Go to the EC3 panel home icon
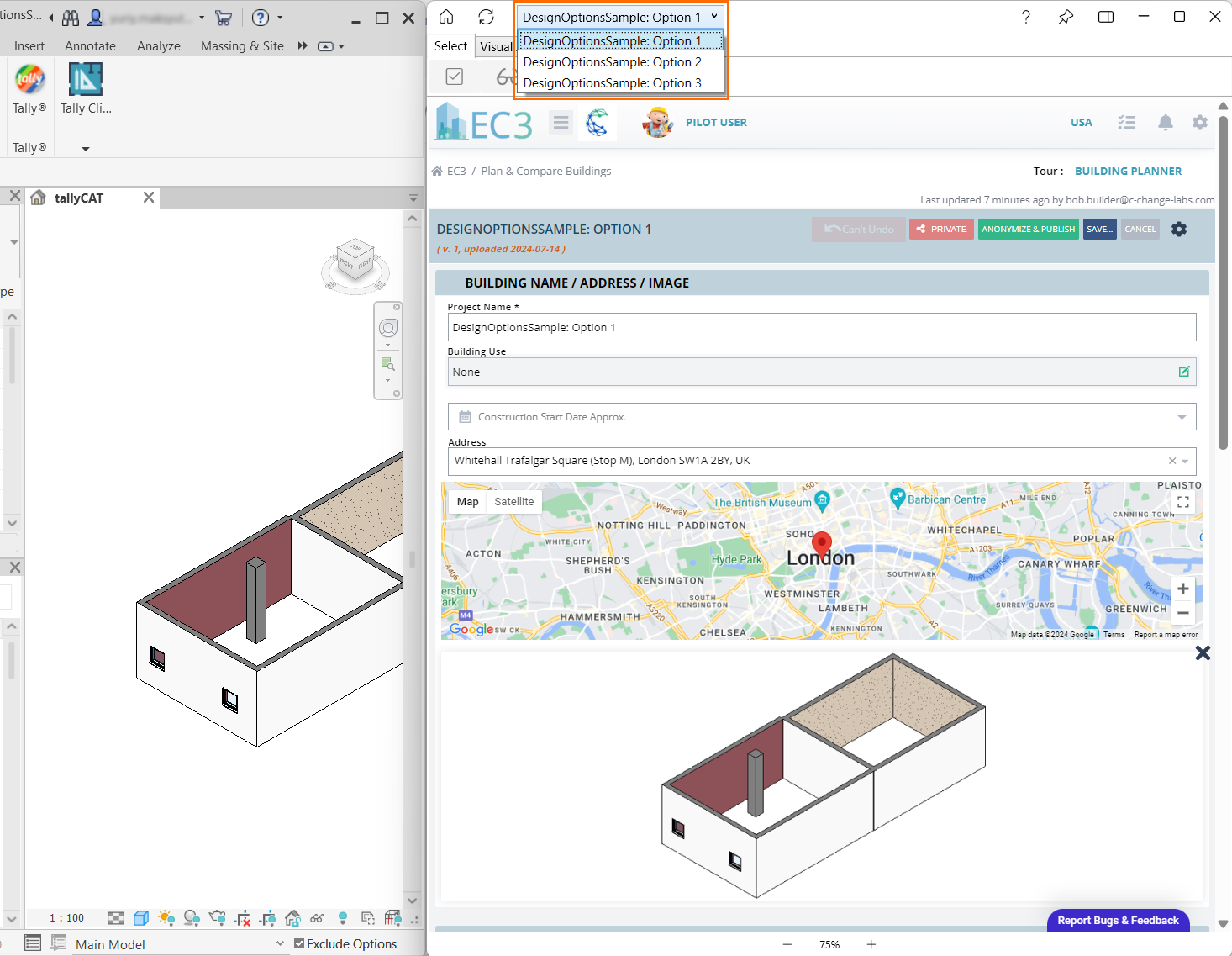This screenshot has width=1232, height=956. [446, 17]
